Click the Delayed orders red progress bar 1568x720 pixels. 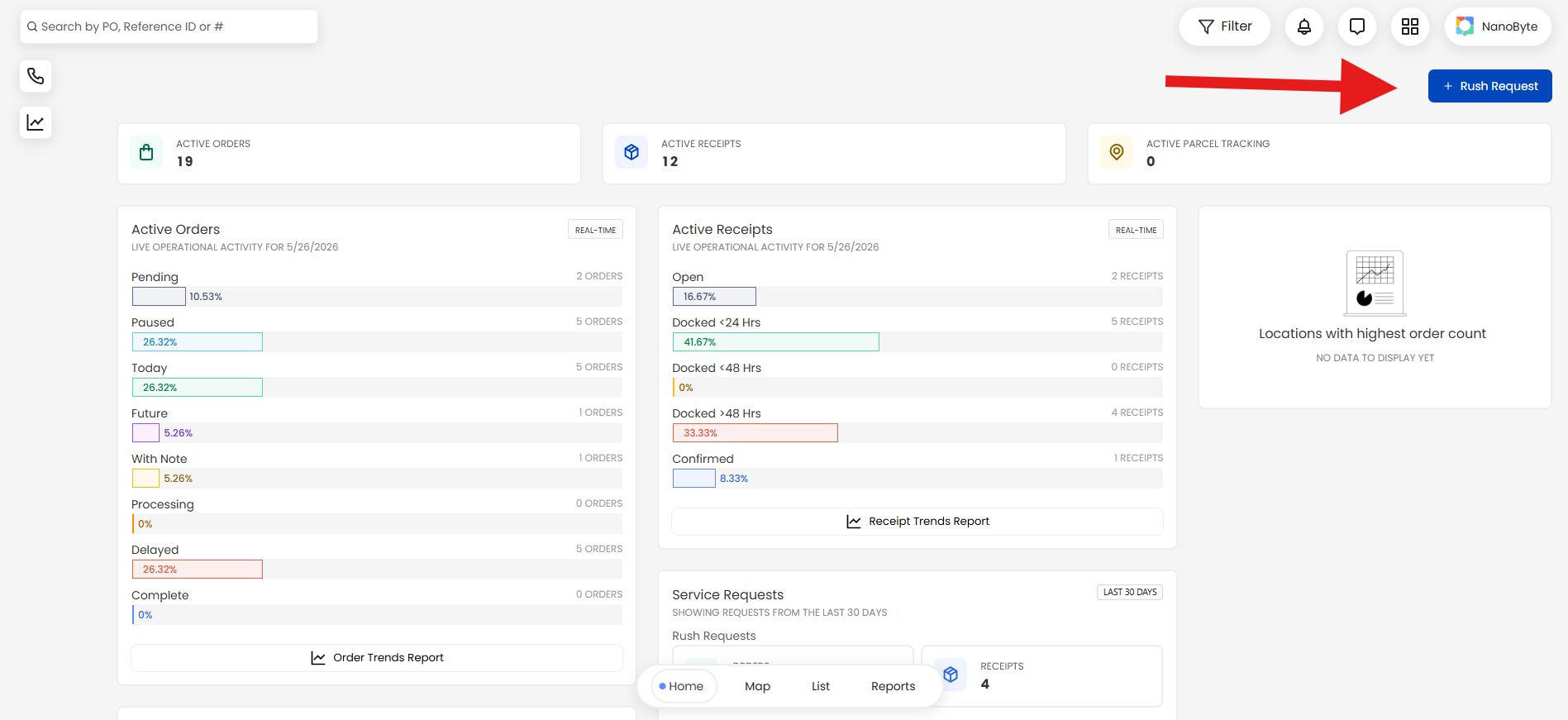point(198,569)
